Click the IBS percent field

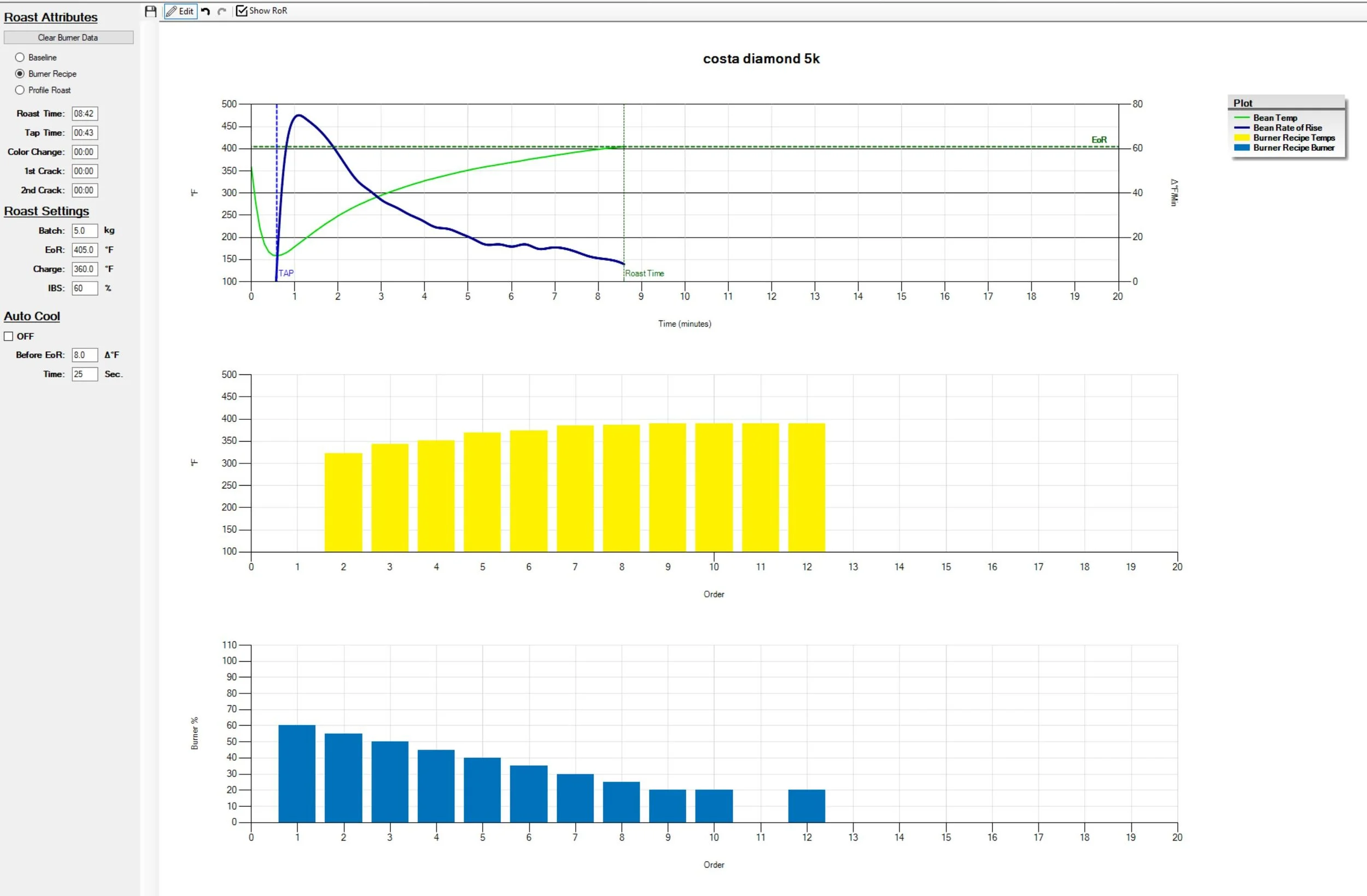tap(84, 288)
